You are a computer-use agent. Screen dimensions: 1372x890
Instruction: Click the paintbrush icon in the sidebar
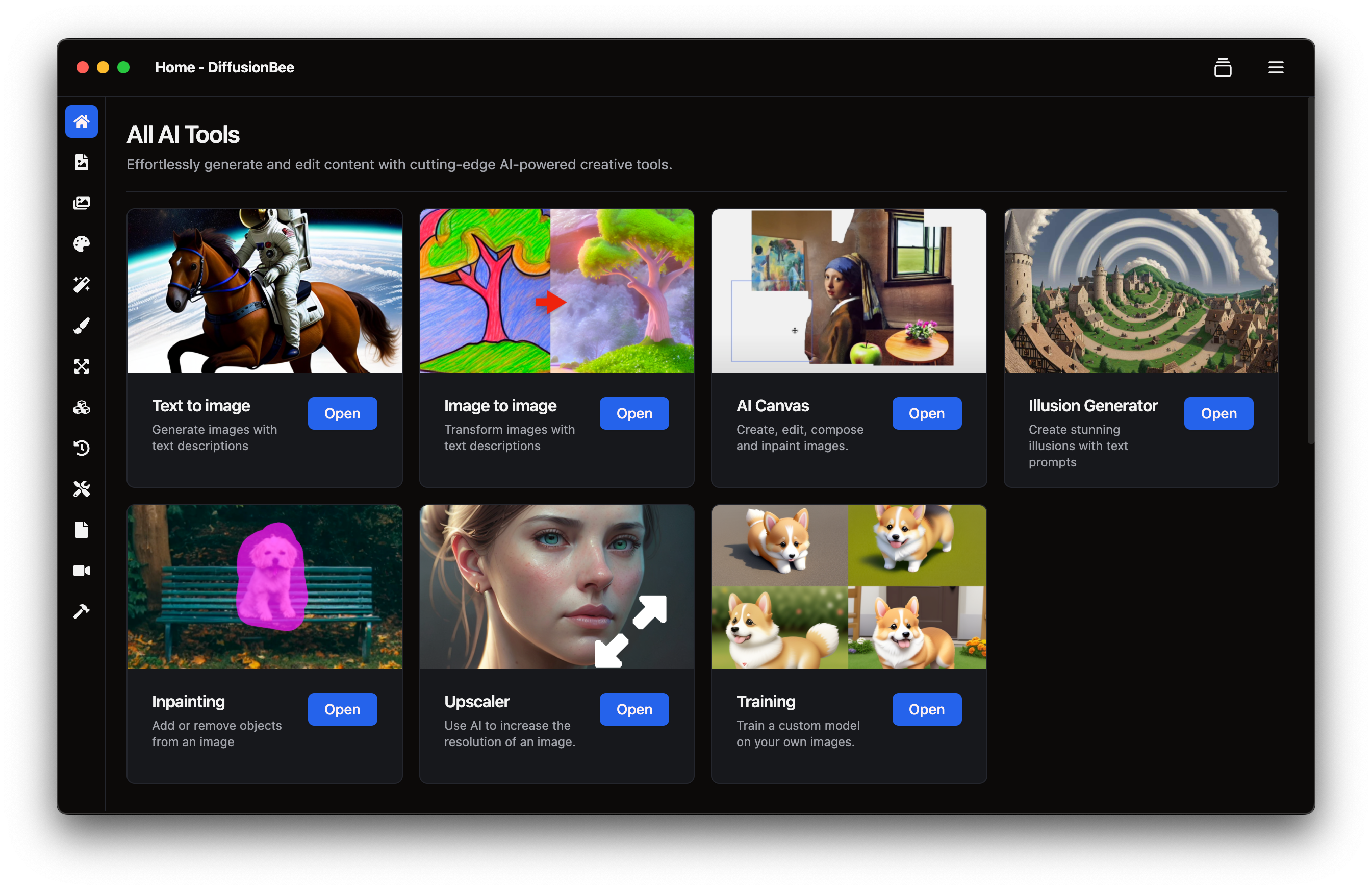point(81,326)
